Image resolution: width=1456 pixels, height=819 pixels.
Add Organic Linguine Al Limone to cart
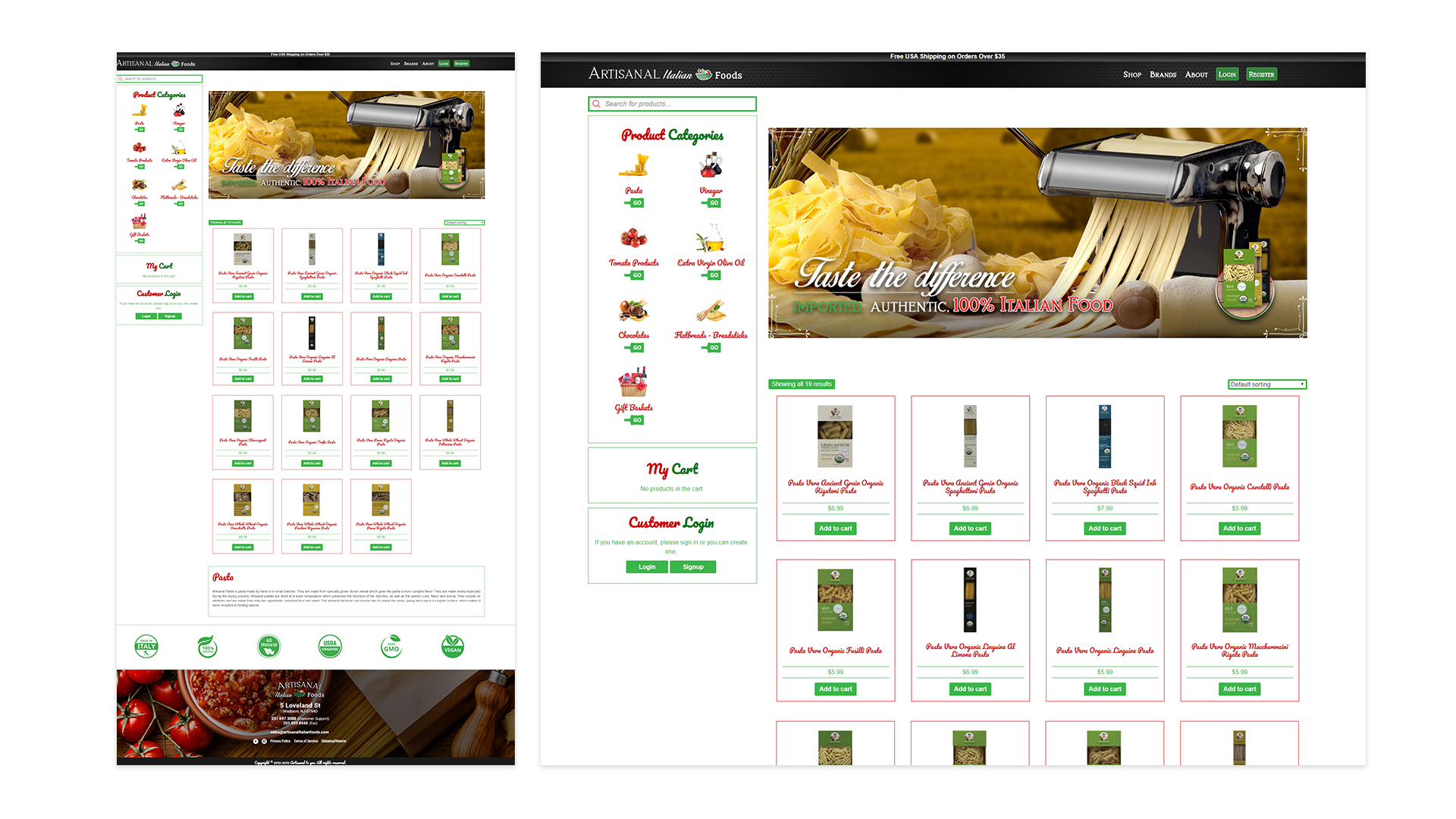(x=970, y=689)
